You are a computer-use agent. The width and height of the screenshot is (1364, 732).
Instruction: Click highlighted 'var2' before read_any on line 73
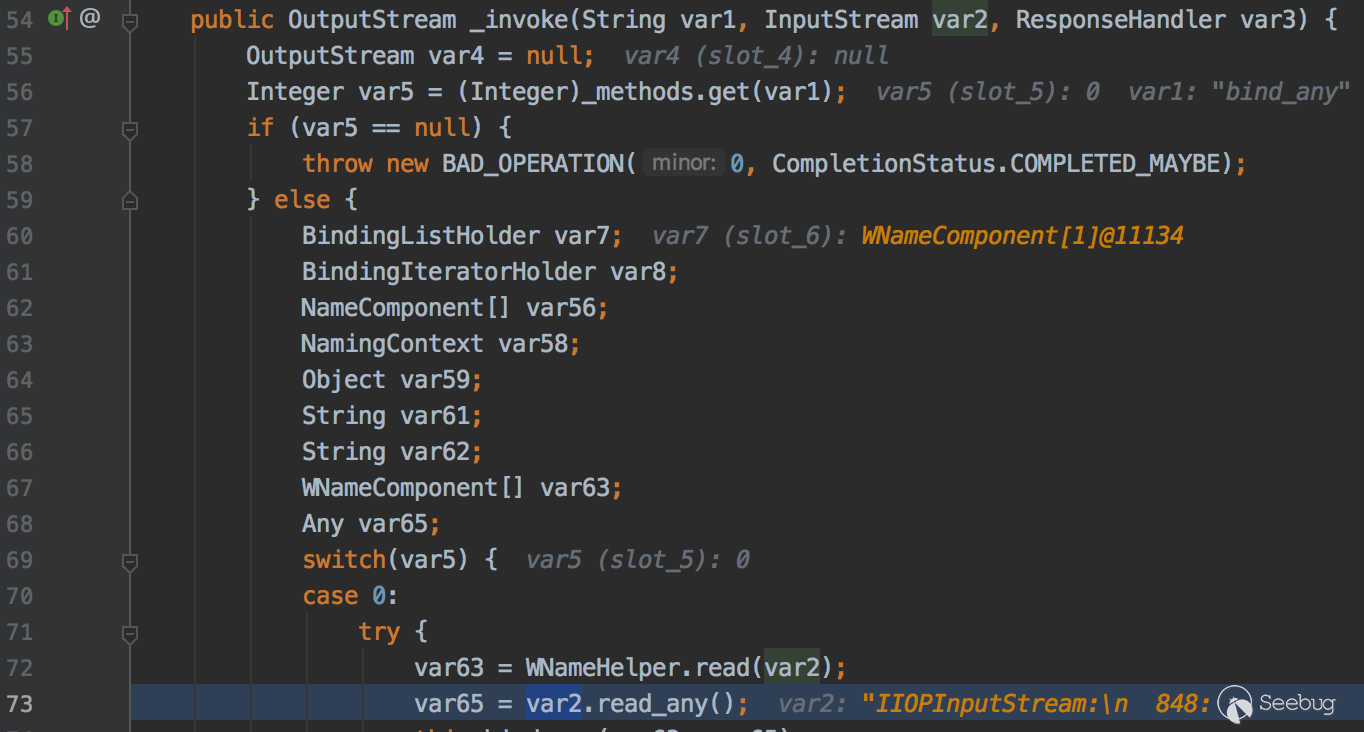[554, 703]
